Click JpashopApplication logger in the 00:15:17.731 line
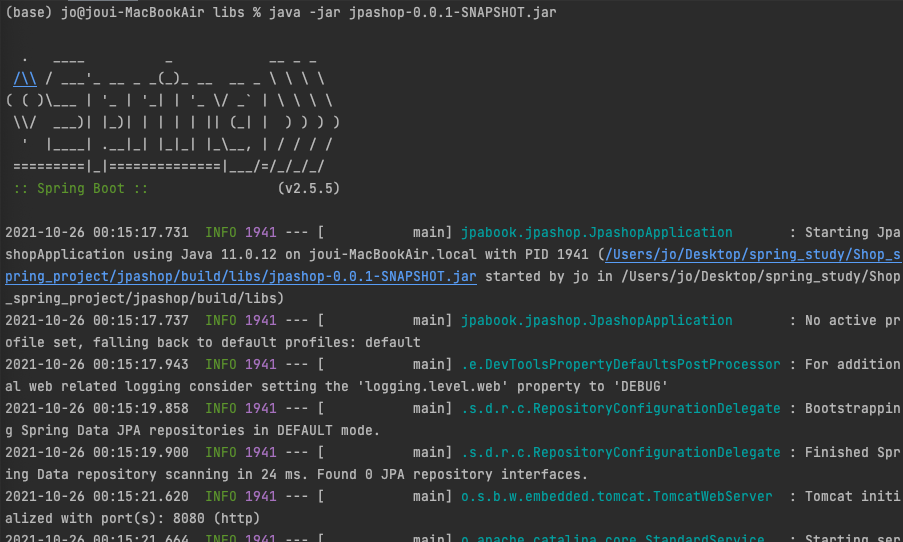The image size is (903, 542). pos(596,232)
